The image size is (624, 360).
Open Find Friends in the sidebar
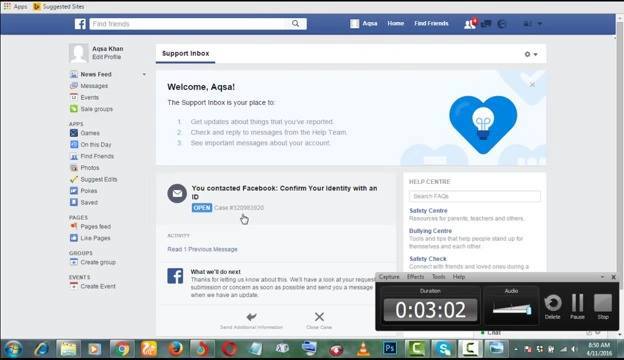point(97,156)
